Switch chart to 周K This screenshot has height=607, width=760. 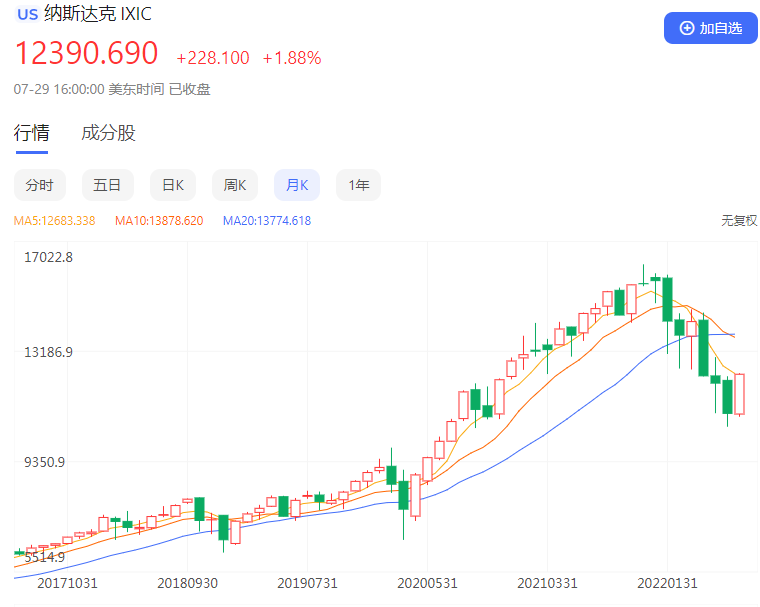click(x=235, y=185)
